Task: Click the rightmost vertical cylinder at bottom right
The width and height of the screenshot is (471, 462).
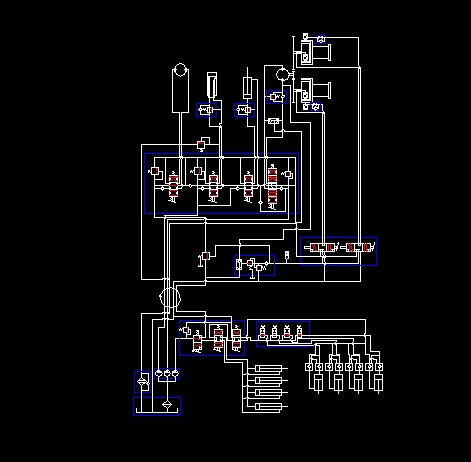Action: 378,383
